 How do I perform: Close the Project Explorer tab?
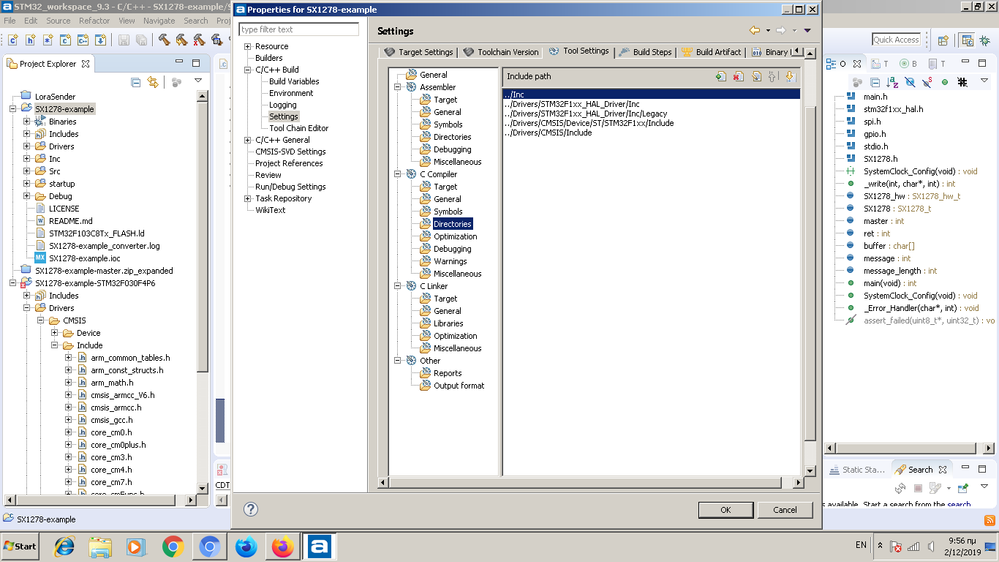[85, 64]
